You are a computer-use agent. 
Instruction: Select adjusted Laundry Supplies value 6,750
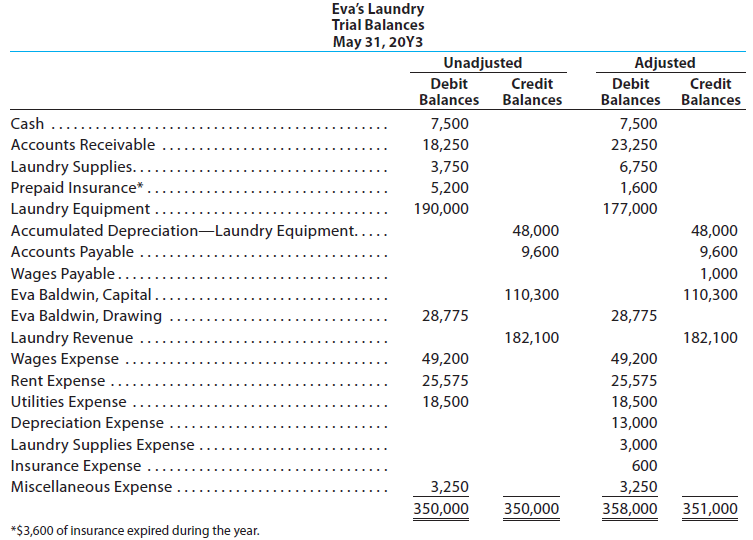[638, 167]
